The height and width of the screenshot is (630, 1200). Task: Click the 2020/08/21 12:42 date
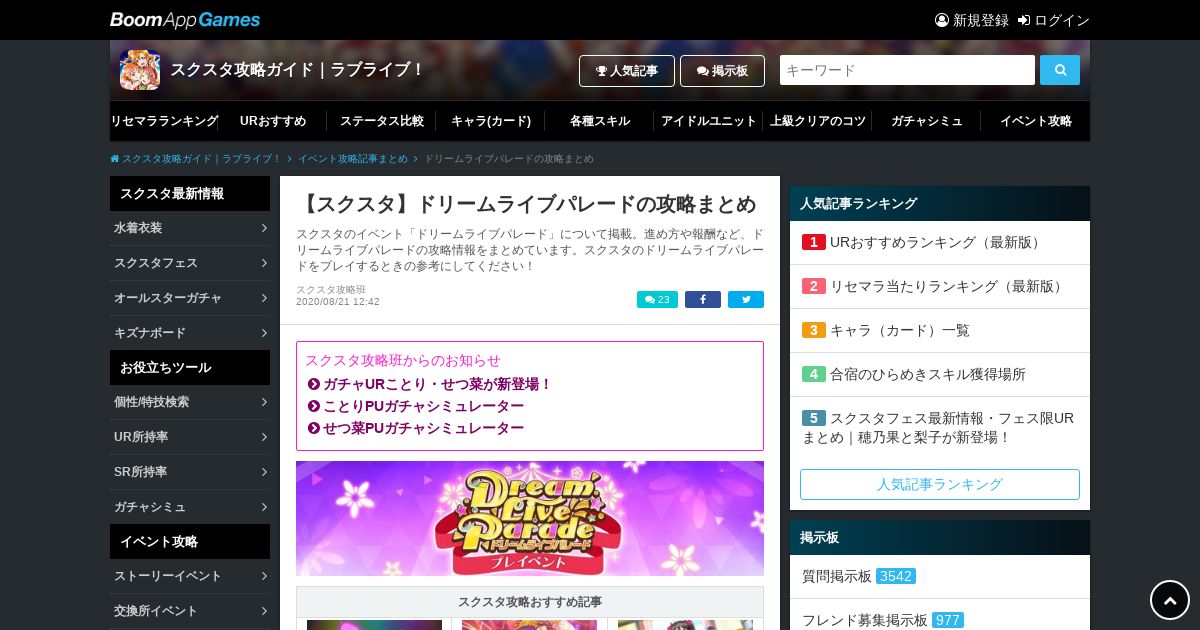point(338,301)
